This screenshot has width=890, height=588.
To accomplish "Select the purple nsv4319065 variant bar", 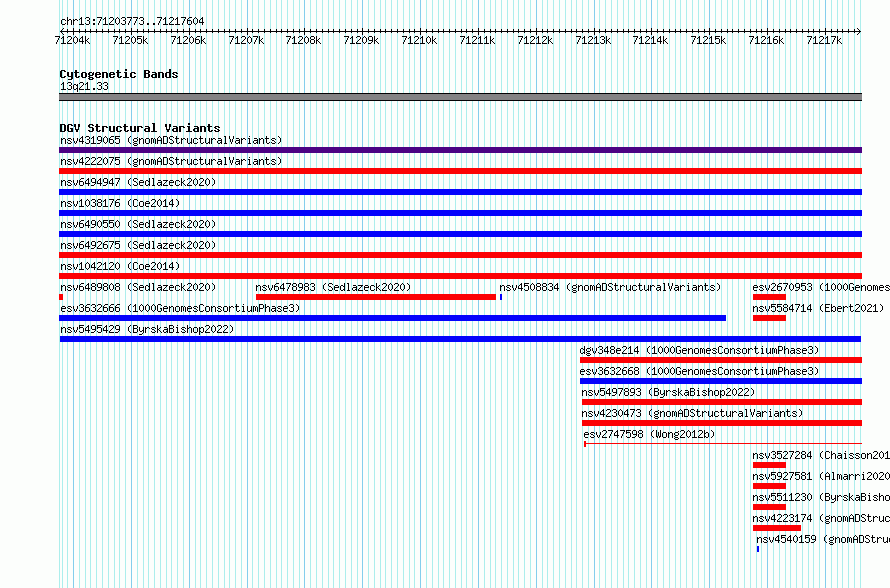I will coord(460,150).
